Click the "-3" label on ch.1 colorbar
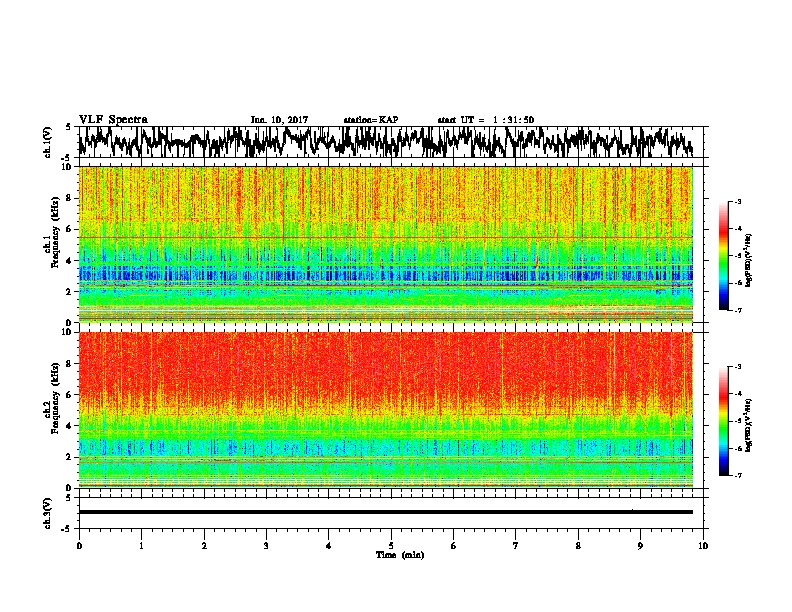This screenshot has height=612, width=792. [738, 201]
